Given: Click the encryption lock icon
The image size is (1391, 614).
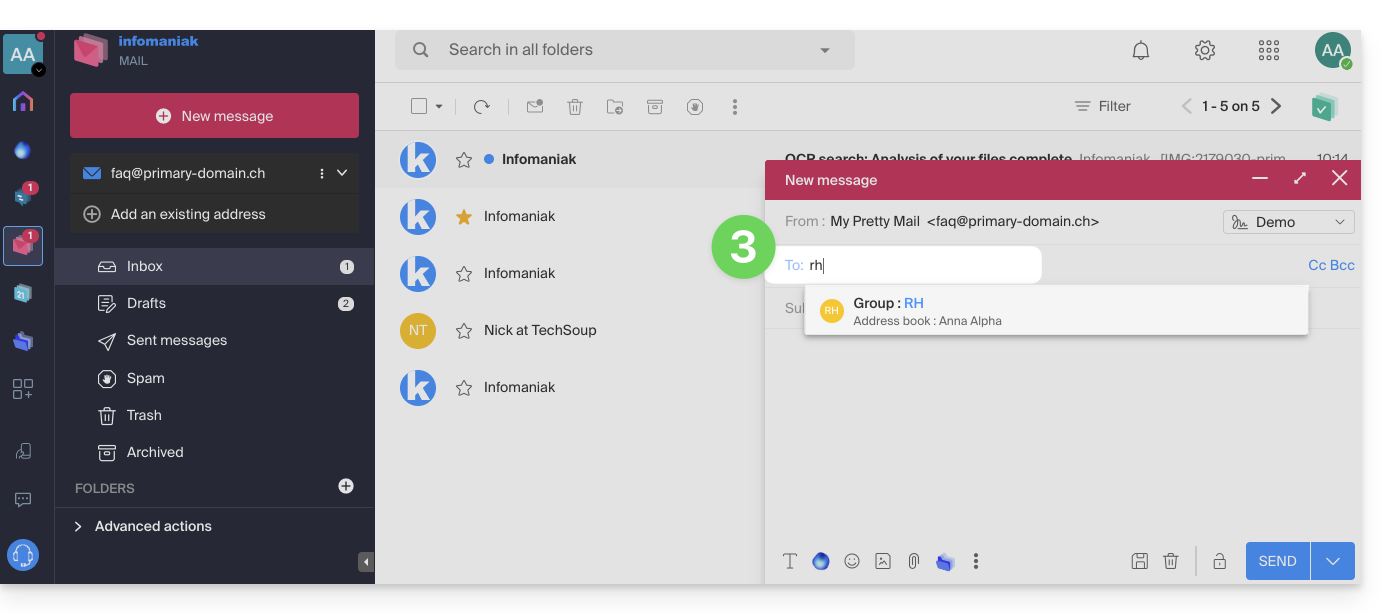Looking at the screenshot, I should 1220,561.
